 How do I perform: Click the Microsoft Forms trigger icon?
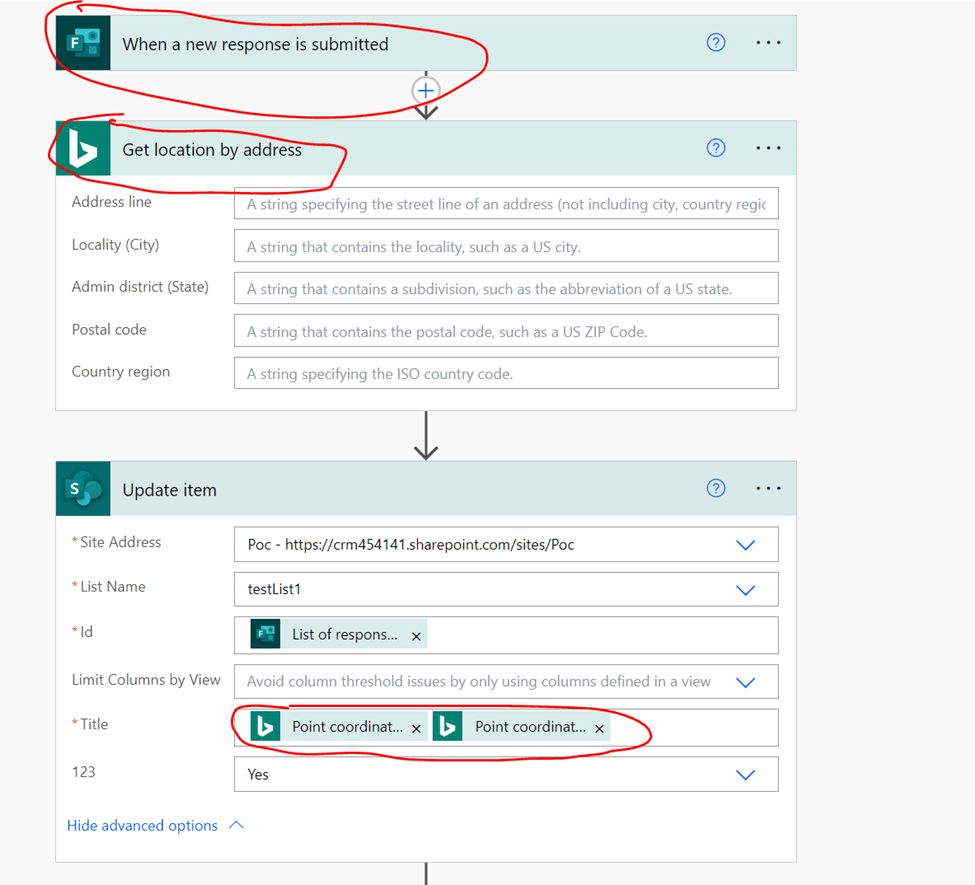[83, 42]
